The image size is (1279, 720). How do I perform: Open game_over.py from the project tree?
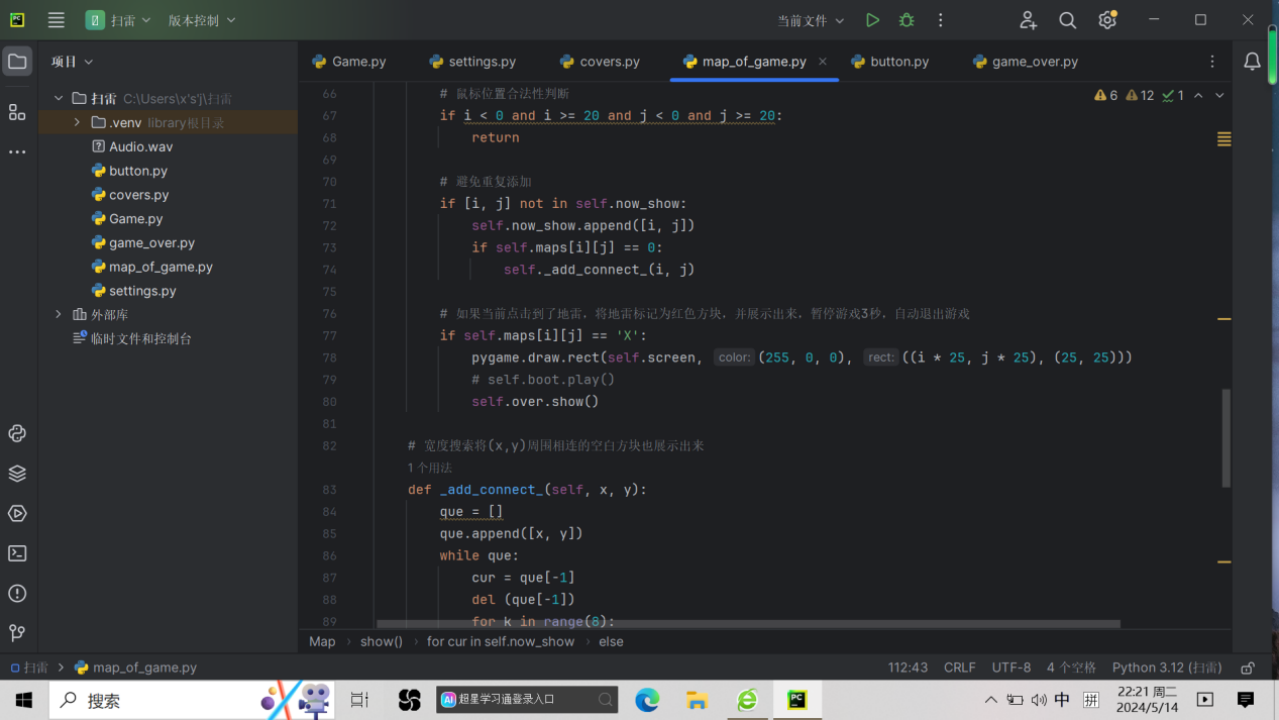pyautogui.click(x=152, y=243)
